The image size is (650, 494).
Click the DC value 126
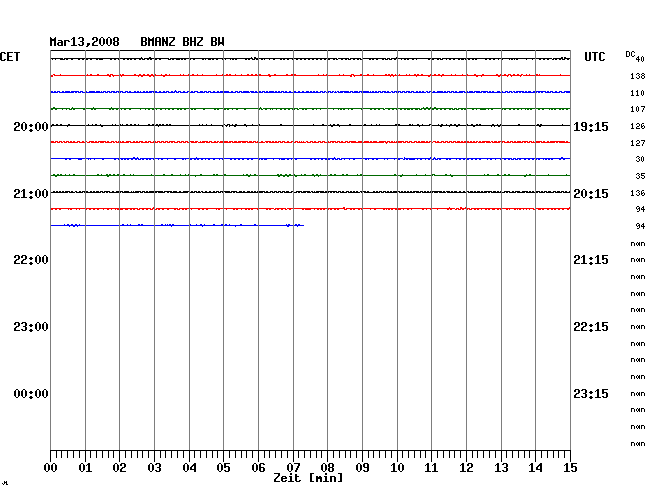pos(638,126)
